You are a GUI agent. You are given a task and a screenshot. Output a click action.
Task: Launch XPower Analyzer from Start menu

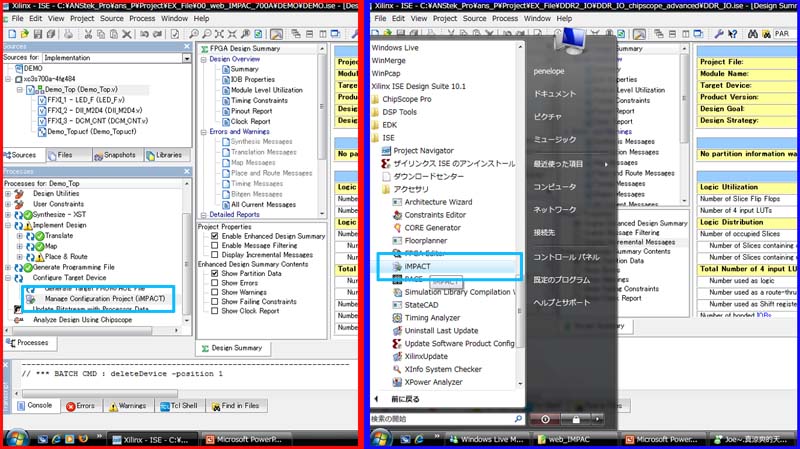(433, 382)
